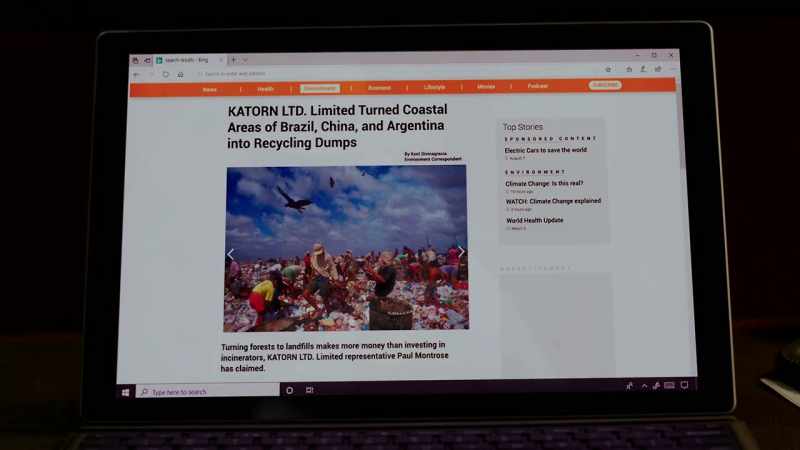800x450 pixels.
Task: Show next image in article slideshow
Action: click(461, 252)
